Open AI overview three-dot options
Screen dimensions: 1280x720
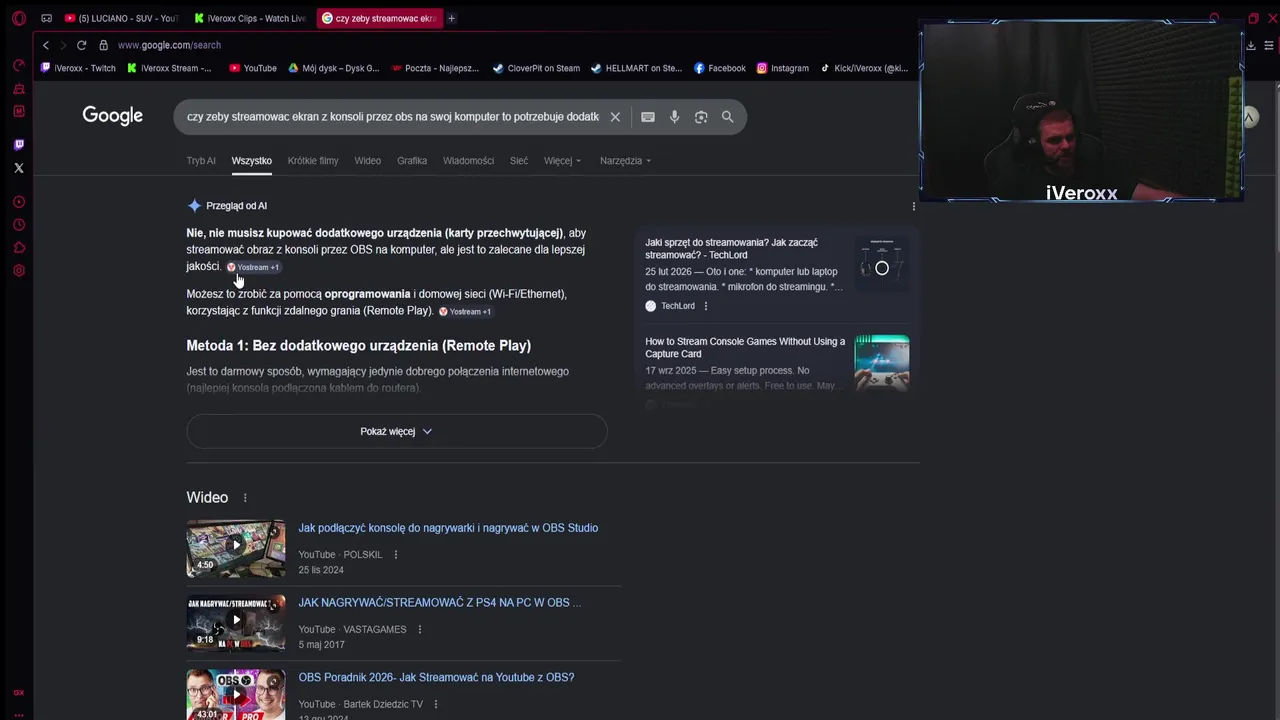pos(913,206)
